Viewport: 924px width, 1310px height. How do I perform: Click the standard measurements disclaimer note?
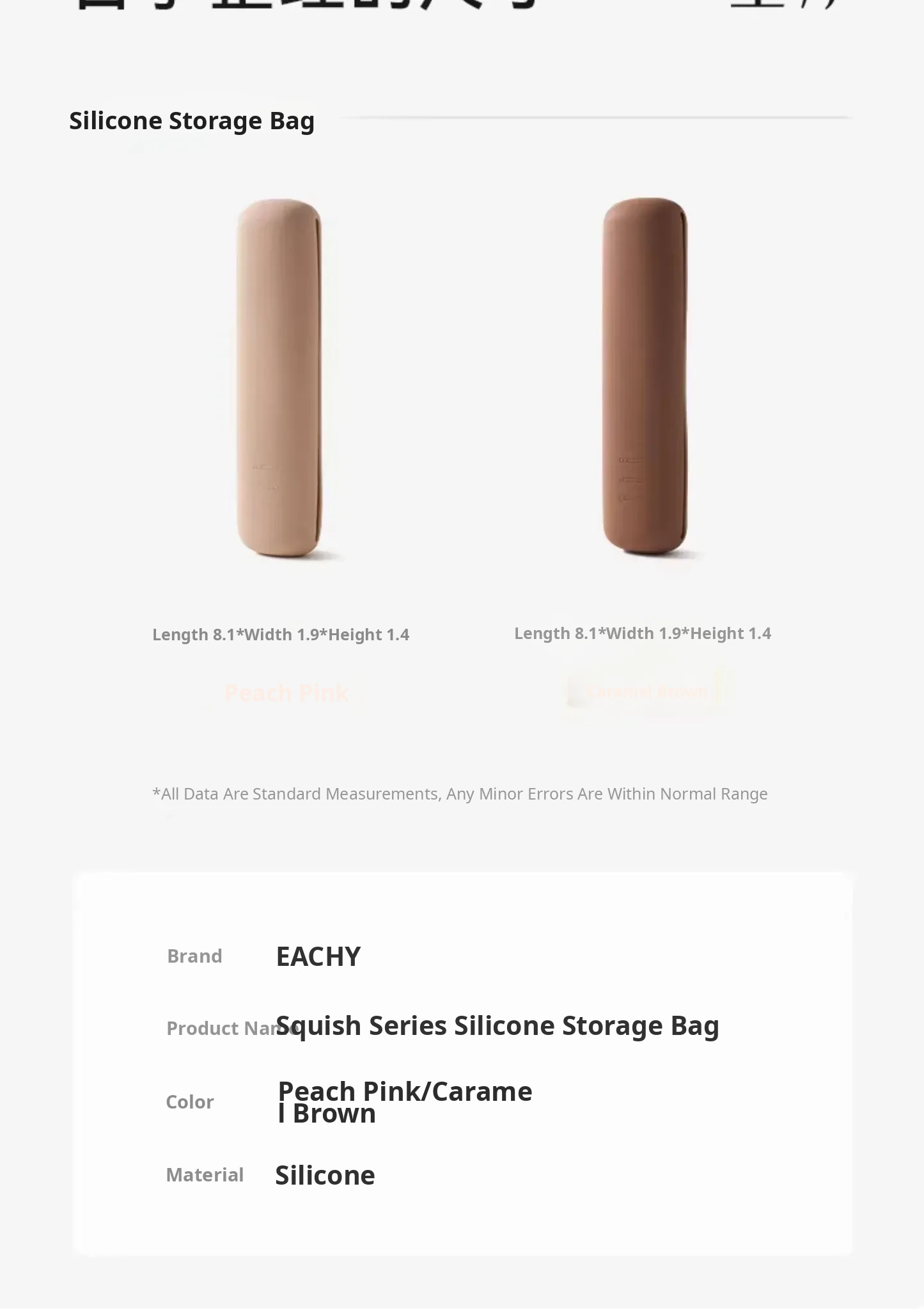pos(460,794)
